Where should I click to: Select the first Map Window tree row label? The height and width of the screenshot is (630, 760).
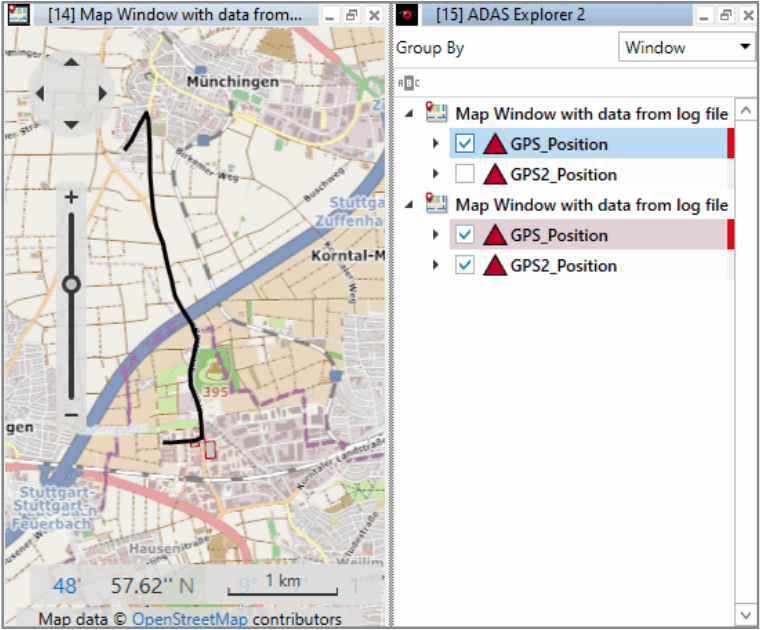(x=592, y=114)
